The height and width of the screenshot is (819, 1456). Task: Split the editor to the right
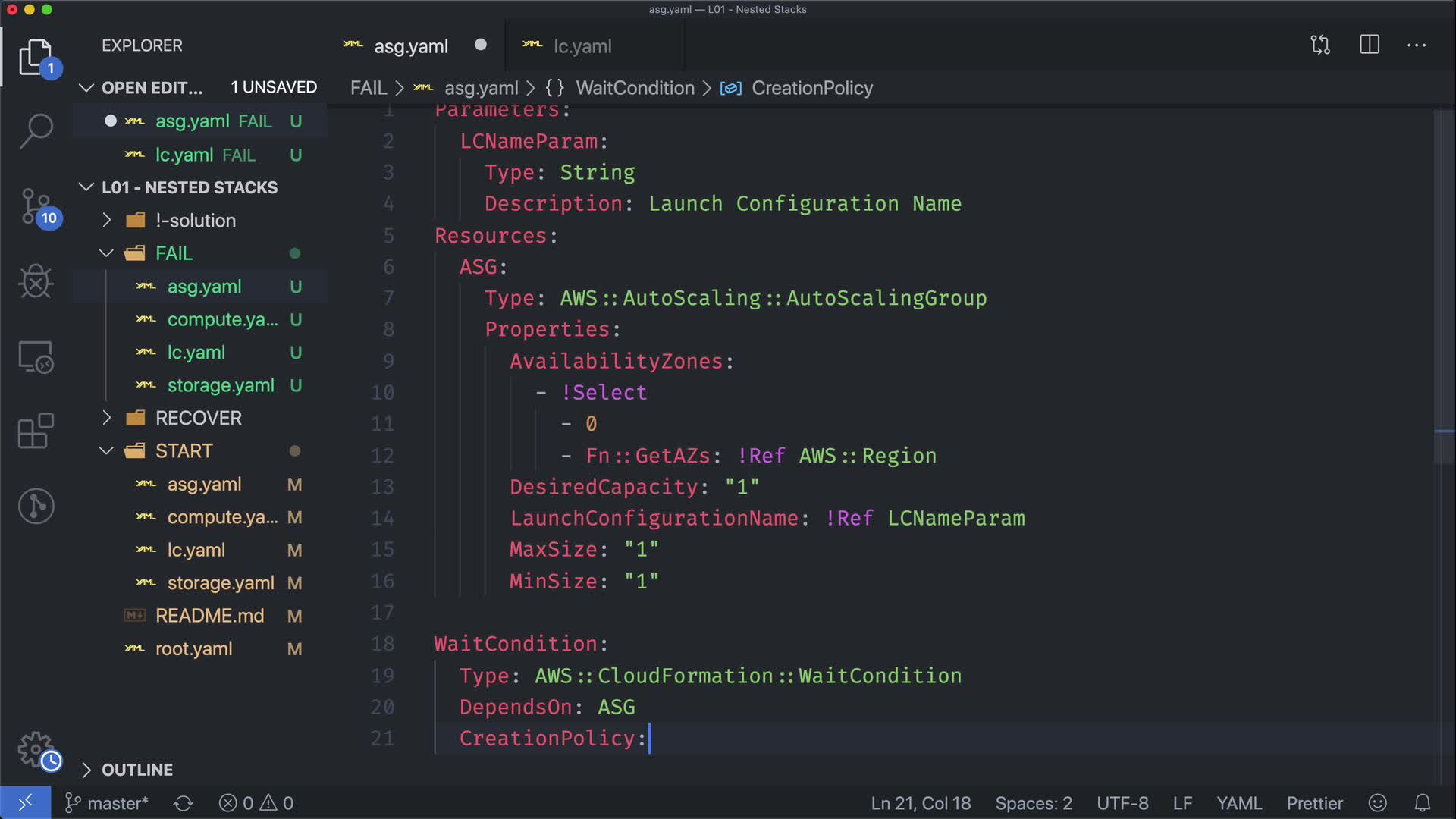point(1369,45)
